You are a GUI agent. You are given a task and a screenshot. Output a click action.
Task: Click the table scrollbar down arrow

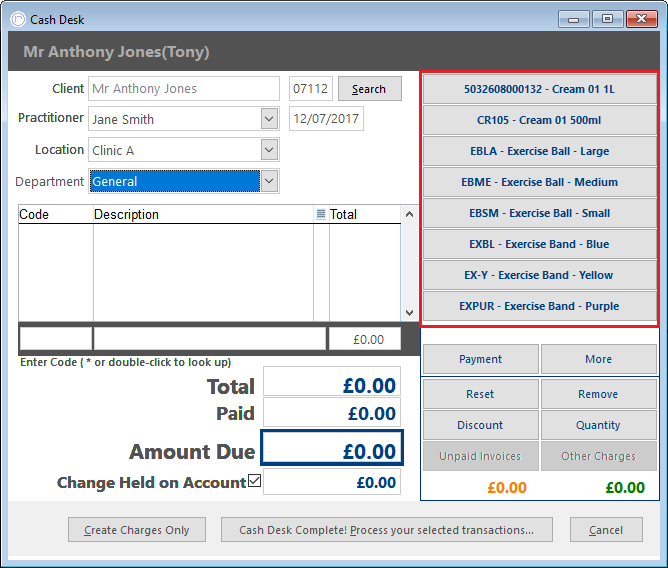409,312
